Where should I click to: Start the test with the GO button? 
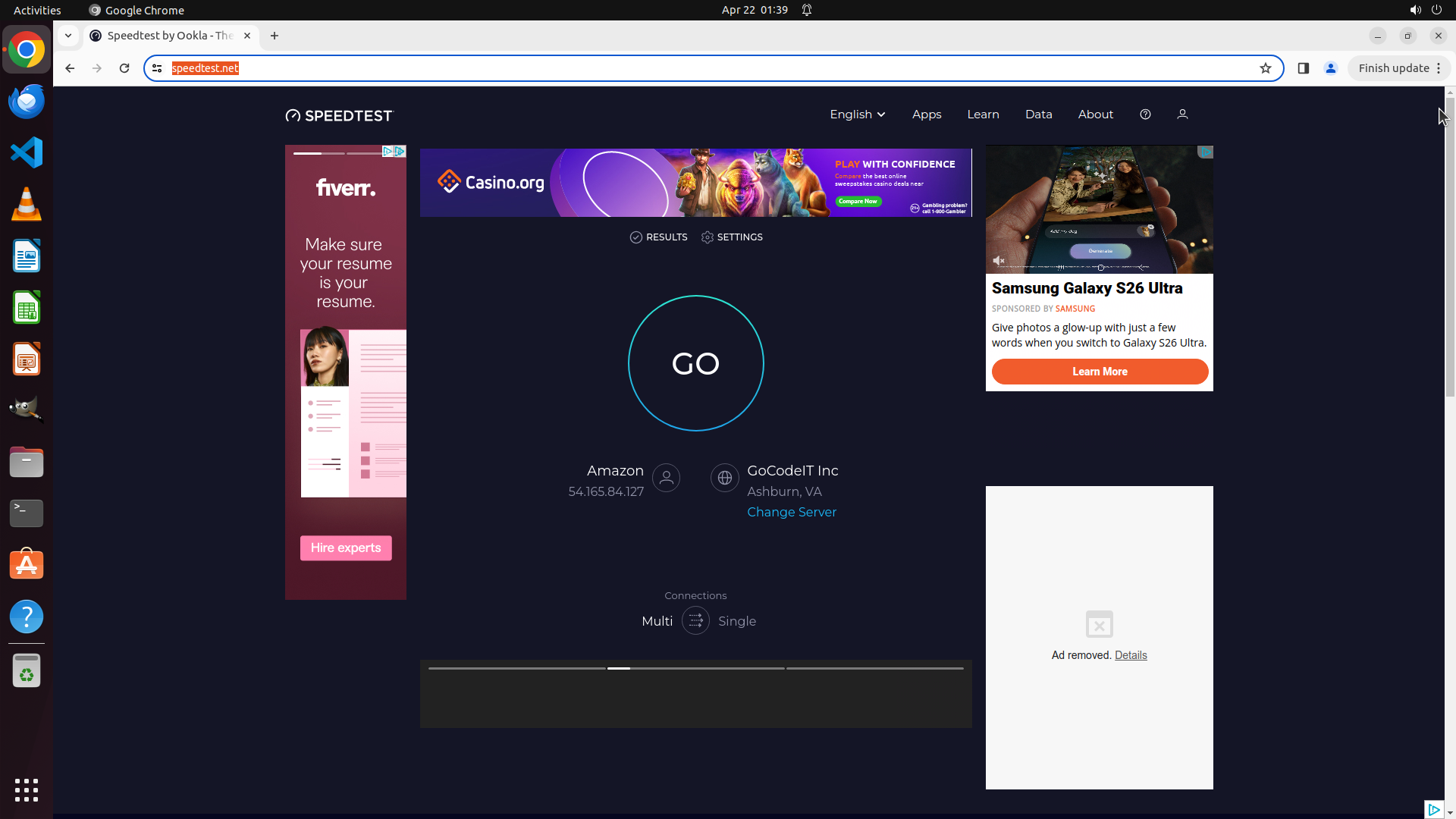(695, 363)
